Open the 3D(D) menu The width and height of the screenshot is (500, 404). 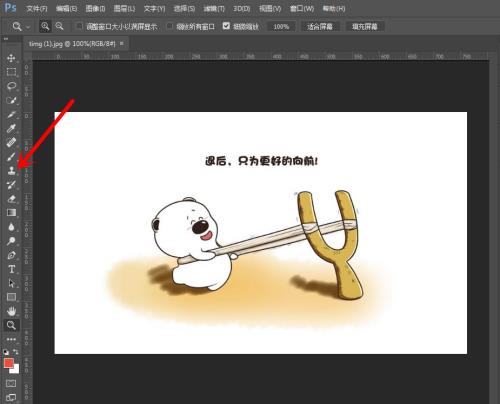pos(241,8)
